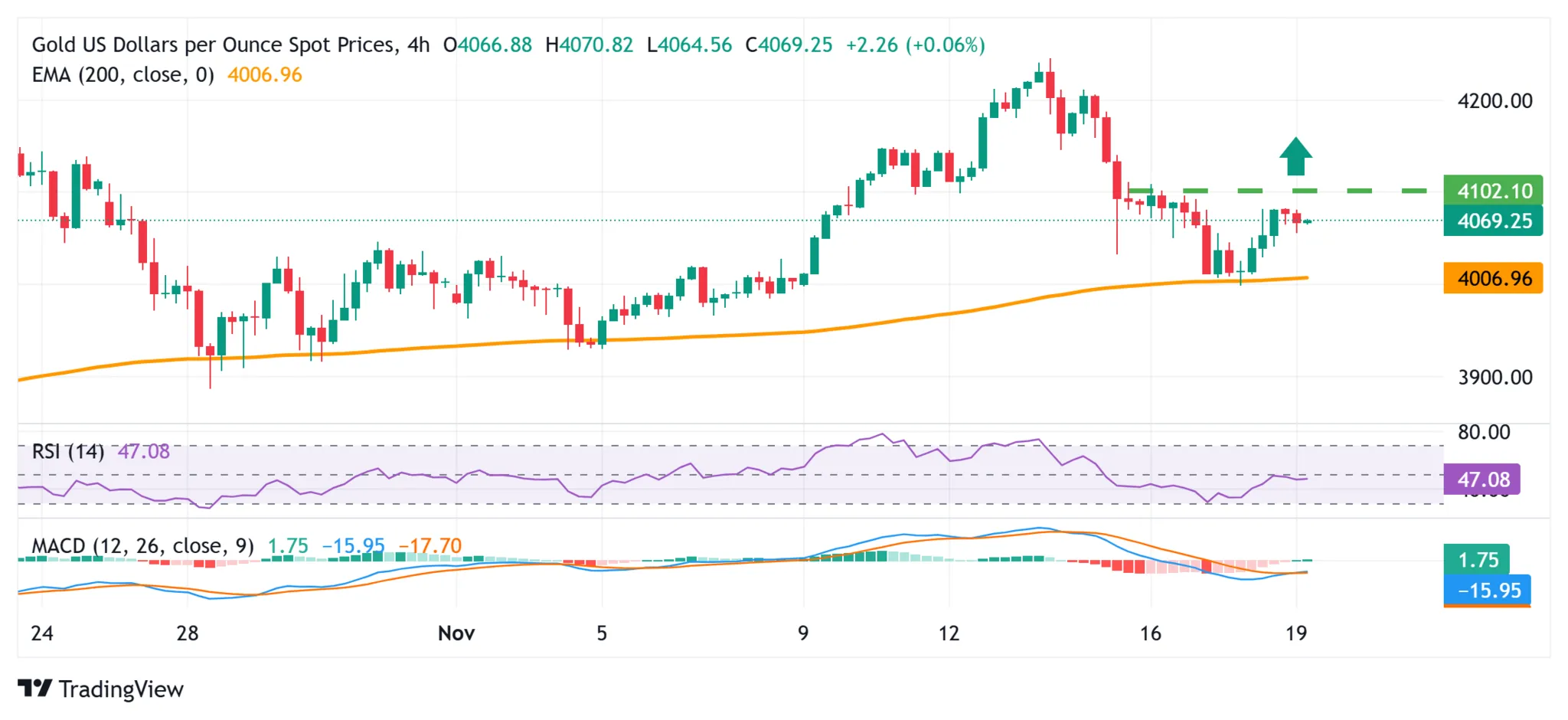The width and height of the screenshot is (1568, 720).
Task: Select the EMA (200, close, 0) legend
Action: pos(122,75)
